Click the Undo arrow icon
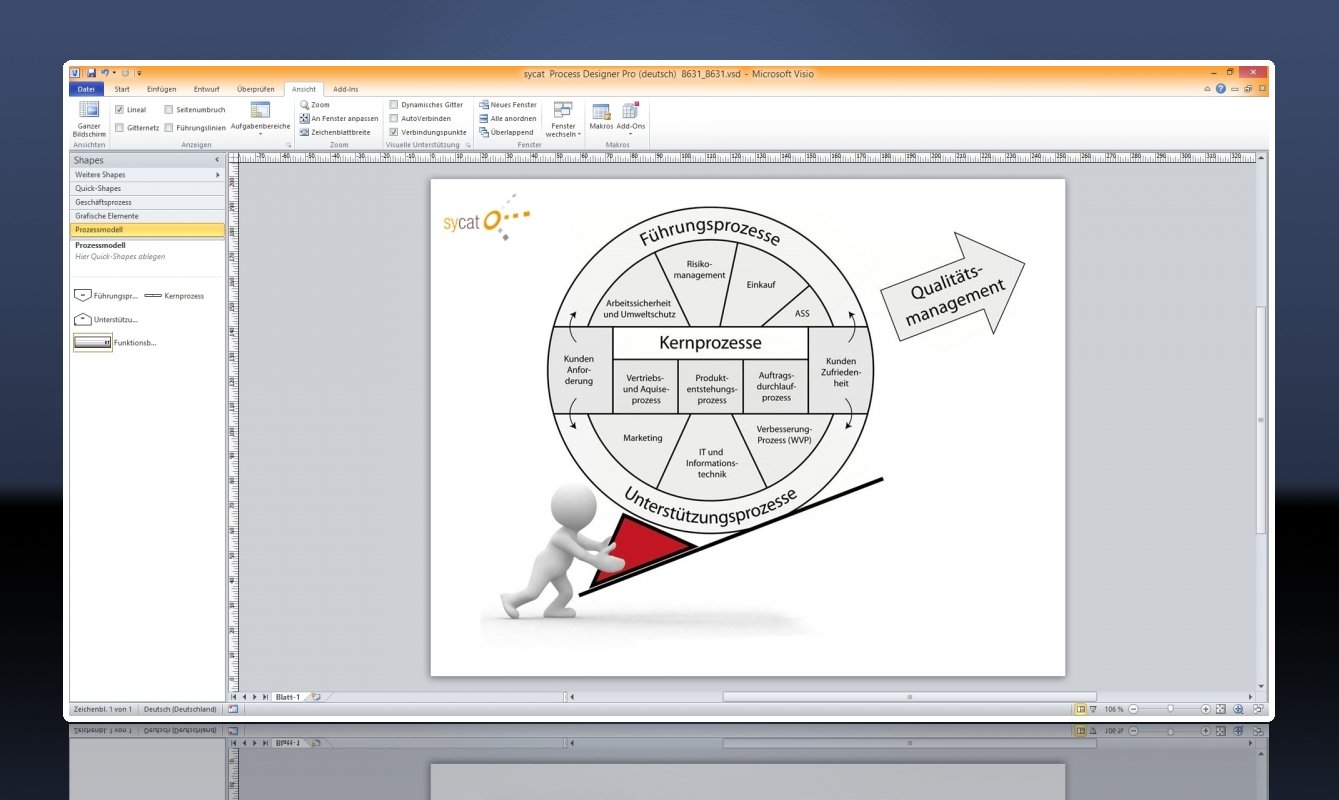Image resolution: width=1339 pixels, height=800 pixels. click(x=104, y=73)
